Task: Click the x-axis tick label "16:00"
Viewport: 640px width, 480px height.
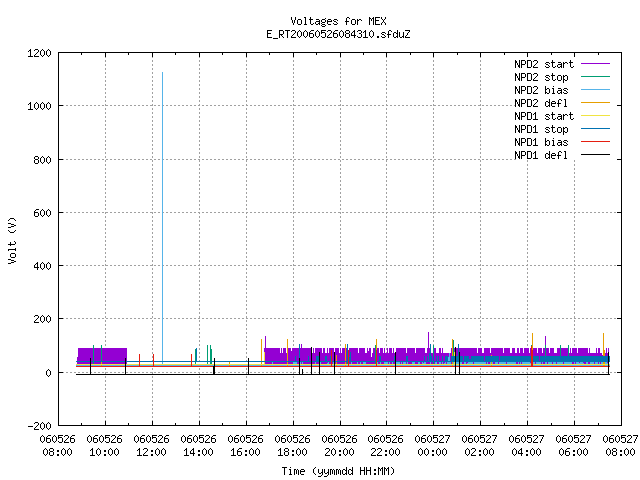Action: [245, 452]
